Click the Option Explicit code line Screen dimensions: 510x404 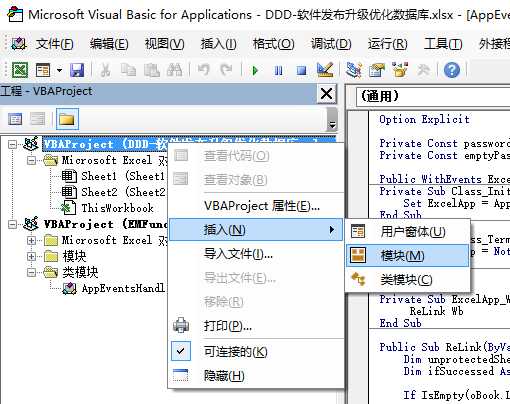click(424, 119)
